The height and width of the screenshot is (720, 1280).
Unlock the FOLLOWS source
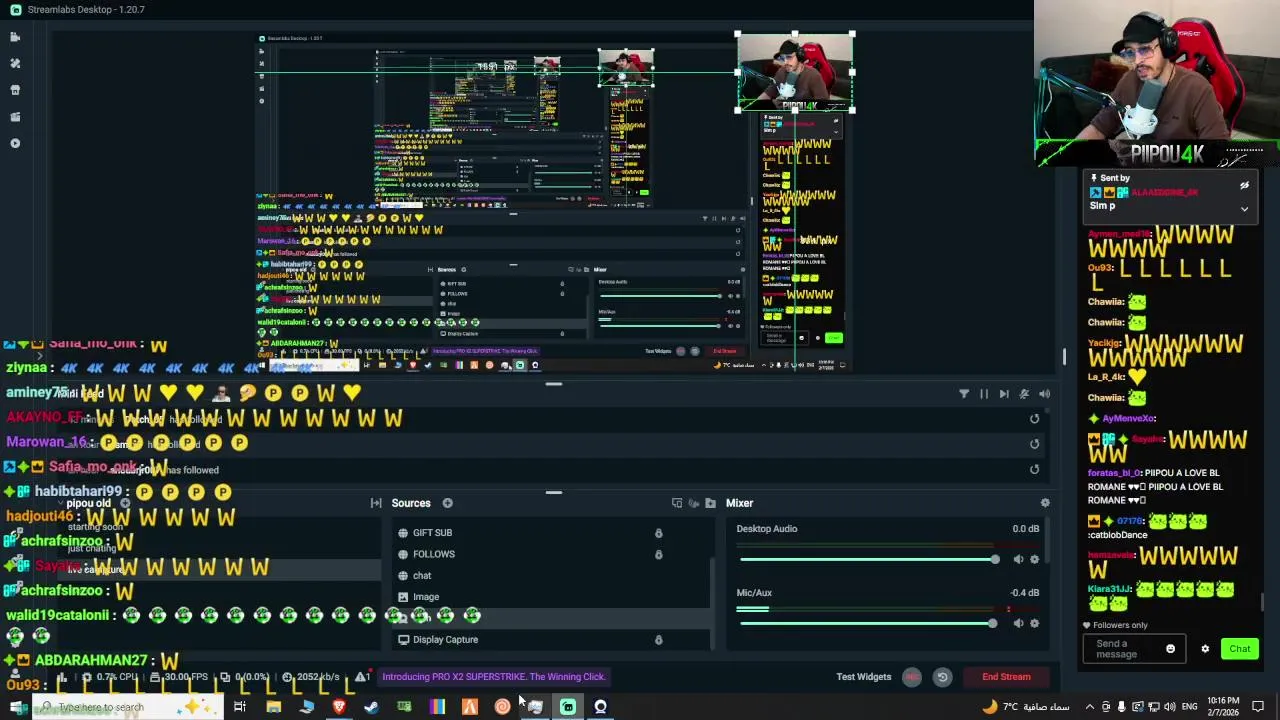(x=658, y=554)
